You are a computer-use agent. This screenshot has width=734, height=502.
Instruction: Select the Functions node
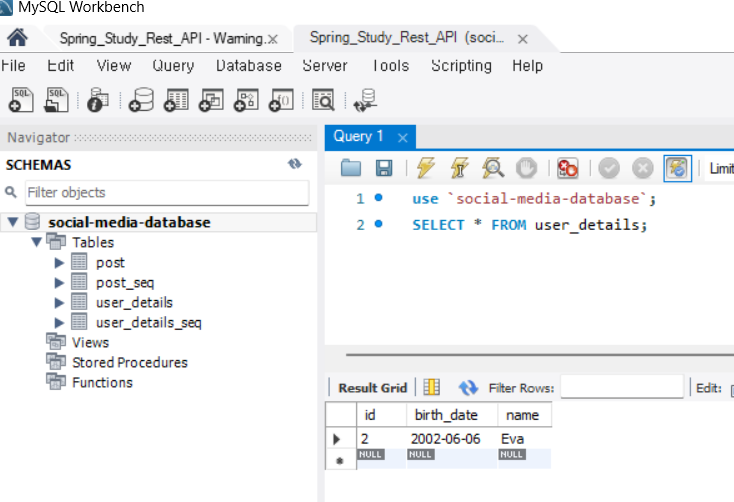click(x=103, y=383)
